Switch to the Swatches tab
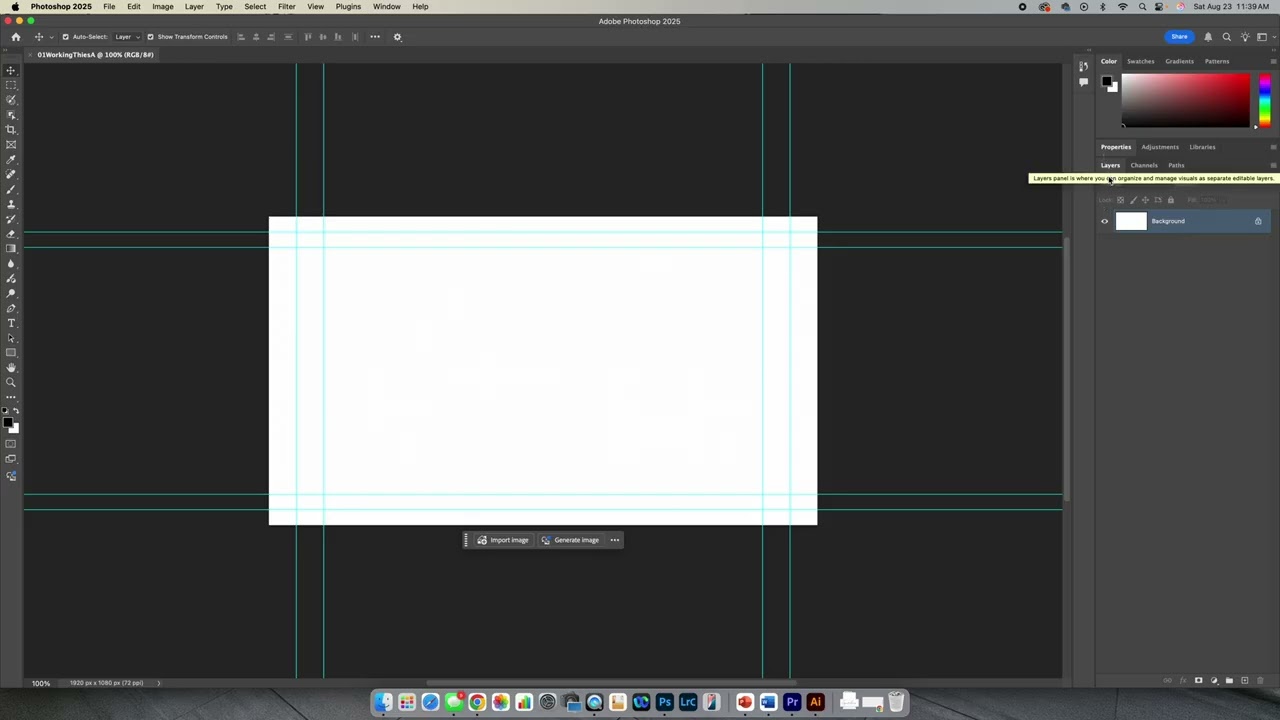Viewport: 1280px width, 720px height. click(x=1141, y=61)
